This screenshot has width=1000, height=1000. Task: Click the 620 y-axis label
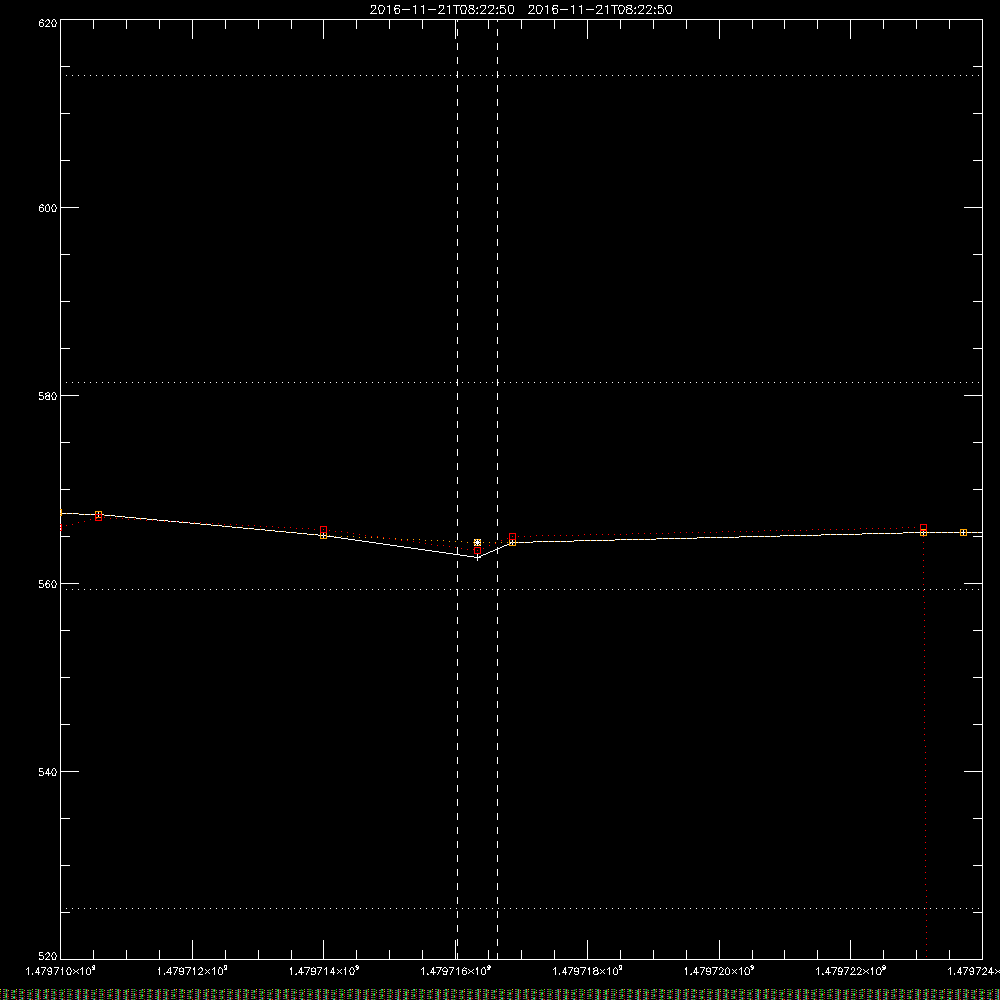click(x=48, y=24)
